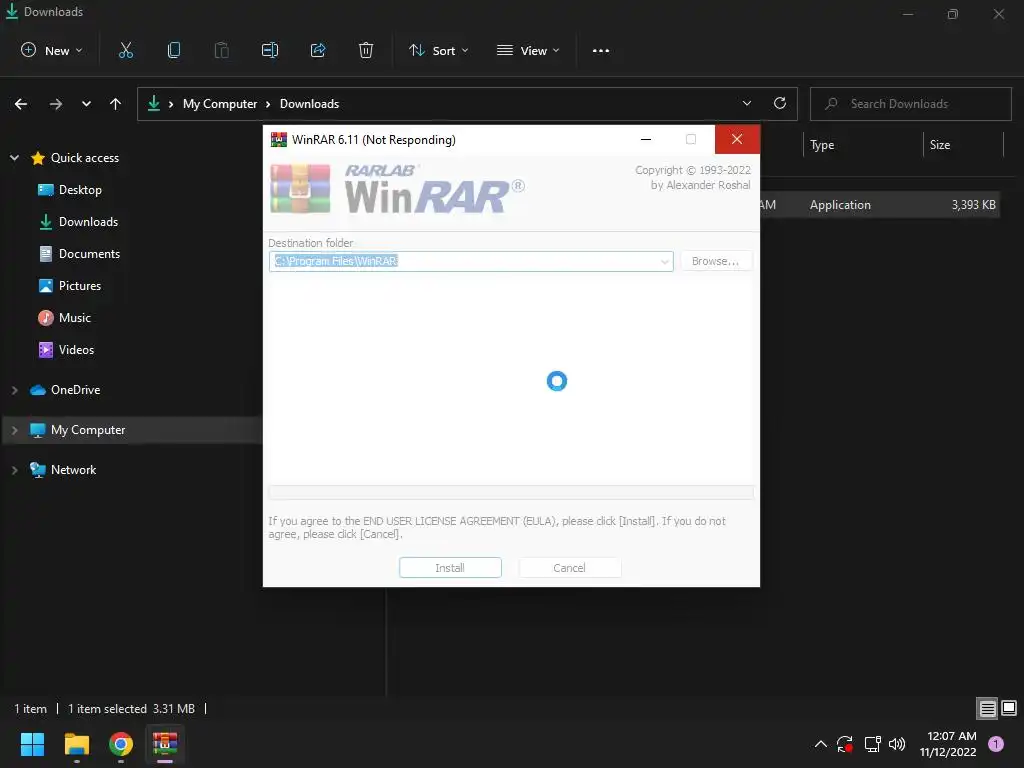Viewport: 1024px width, 768px height.
Task: Open the See more (three dots) menu
Action: click(601, 50)
